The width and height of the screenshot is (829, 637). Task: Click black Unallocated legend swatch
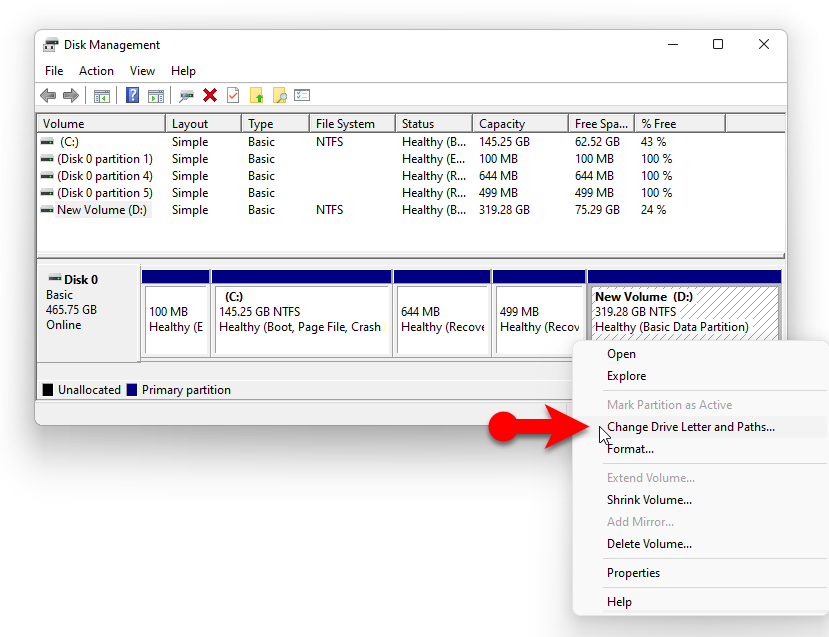point(48,390)
